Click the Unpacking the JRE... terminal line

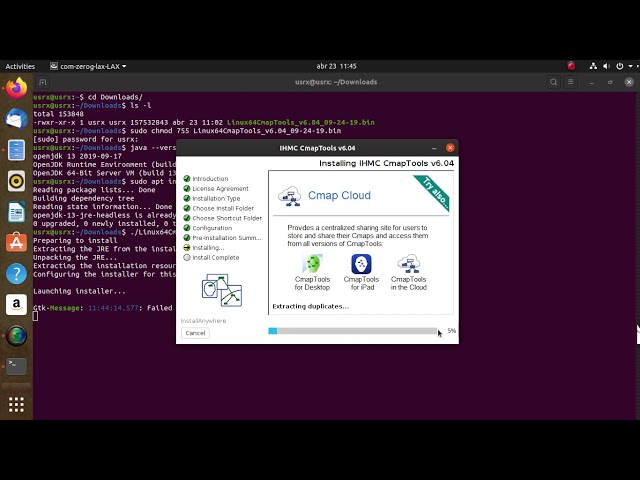(75, 258)
